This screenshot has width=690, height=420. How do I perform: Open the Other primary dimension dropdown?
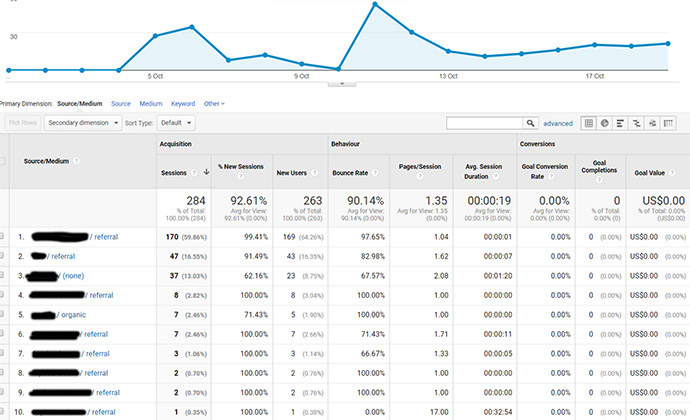pos(214,103)
